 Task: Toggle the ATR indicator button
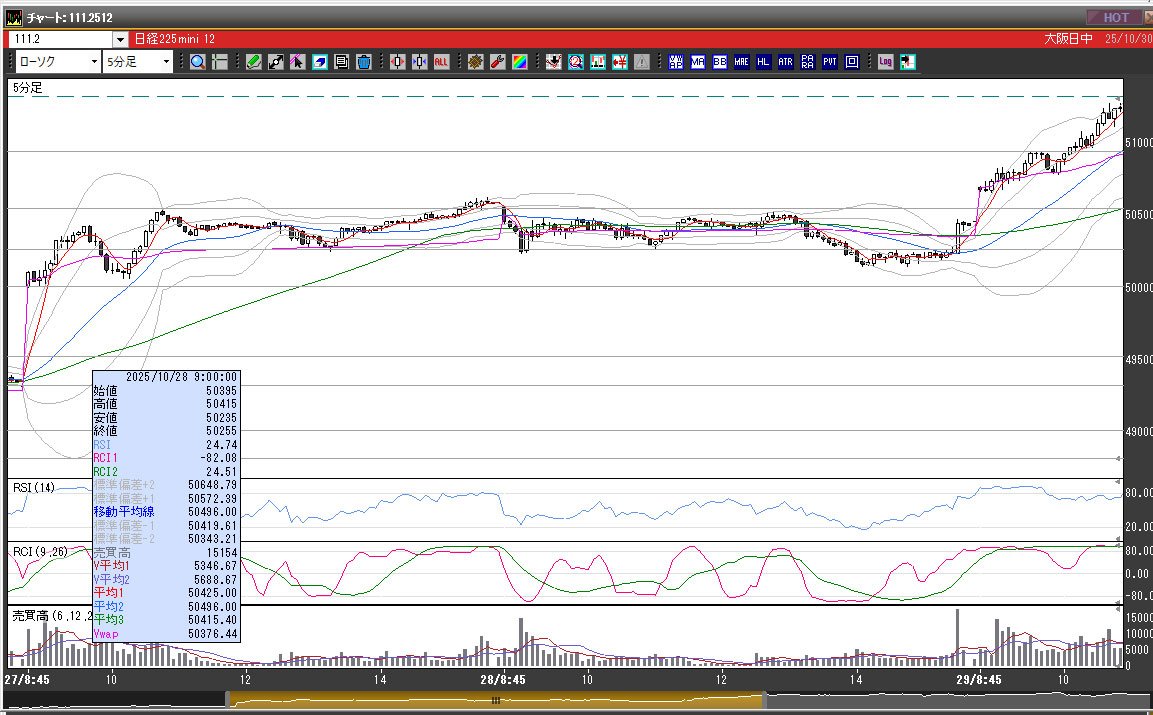pos(785,62)
